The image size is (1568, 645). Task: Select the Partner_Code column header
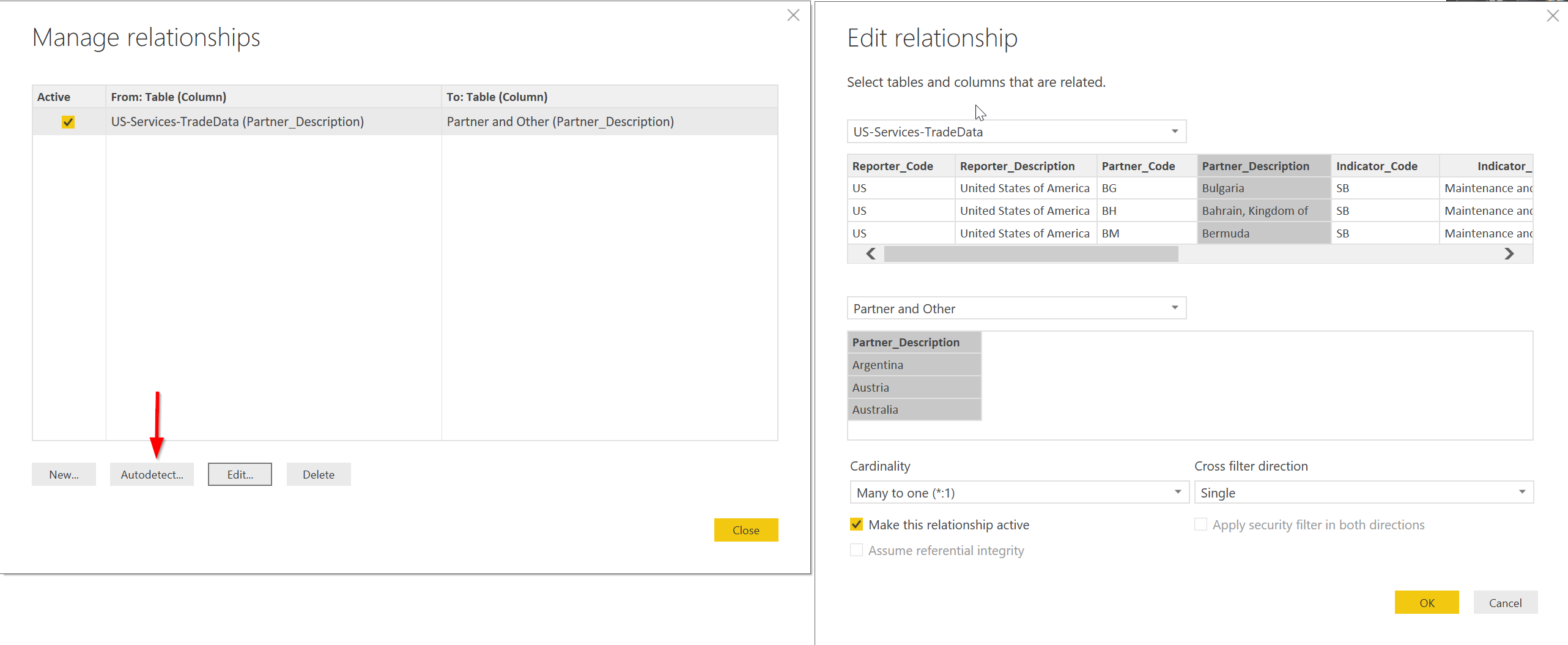click(1138, 166)
